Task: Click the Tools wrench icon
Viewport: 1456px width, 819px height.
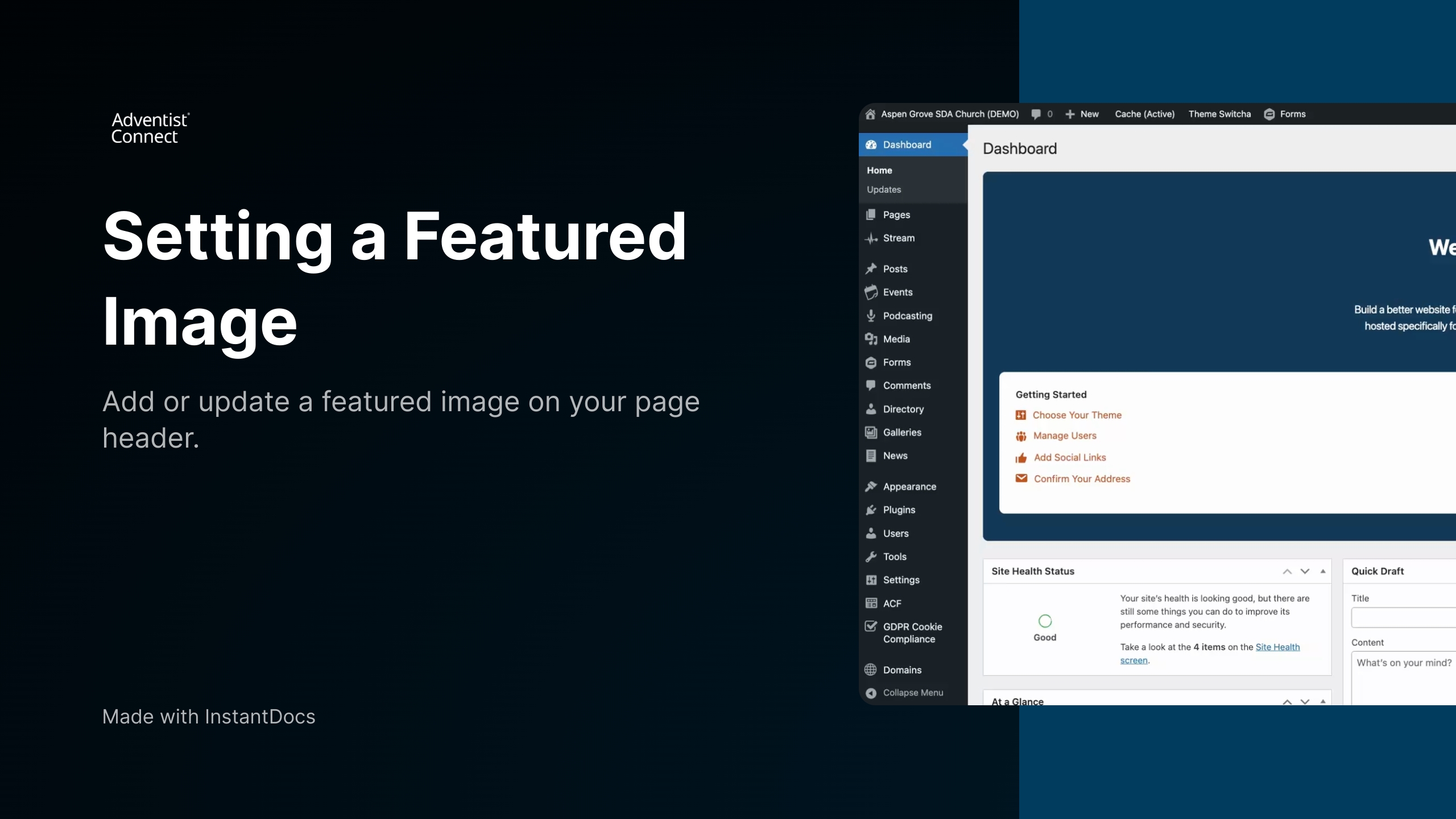Action: [x=871, y=557]
